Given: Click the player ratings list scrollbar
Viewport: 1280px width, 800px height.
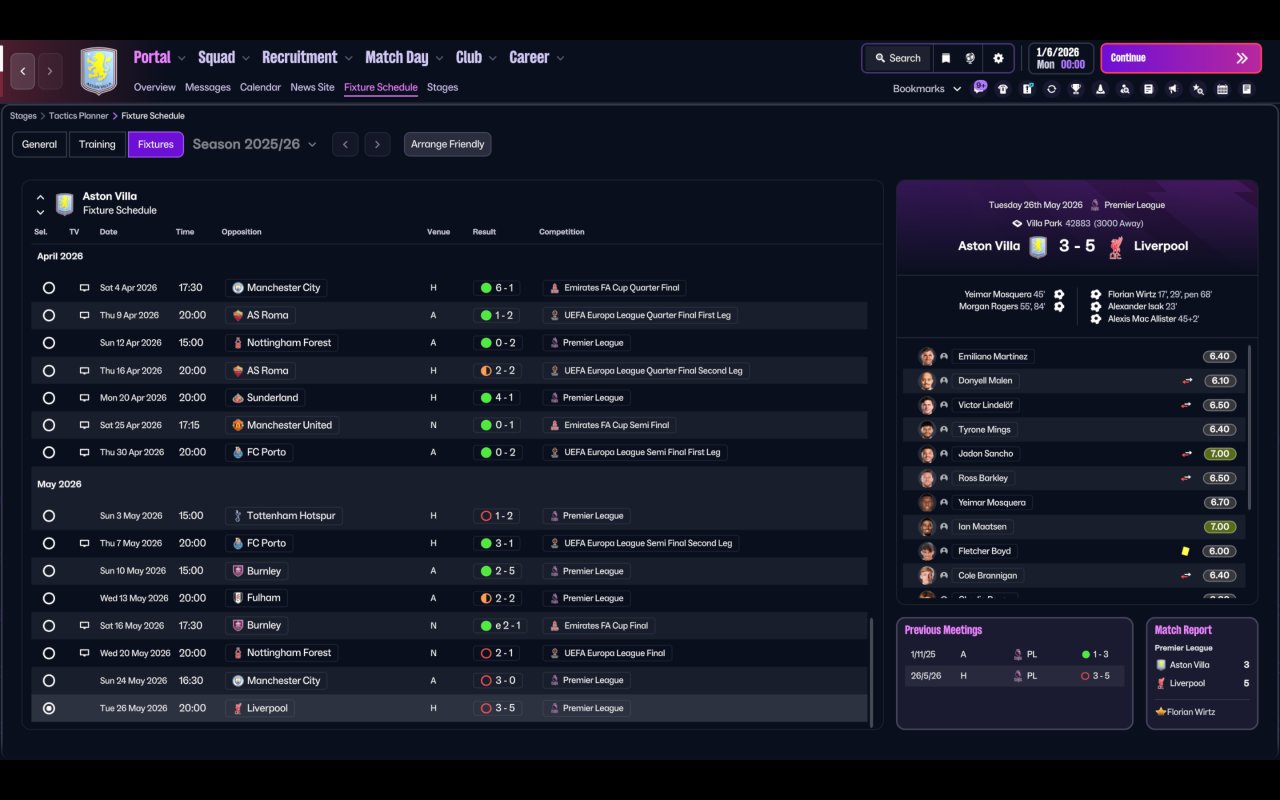Looking at the screenshot, I should tap(1250, 427).
